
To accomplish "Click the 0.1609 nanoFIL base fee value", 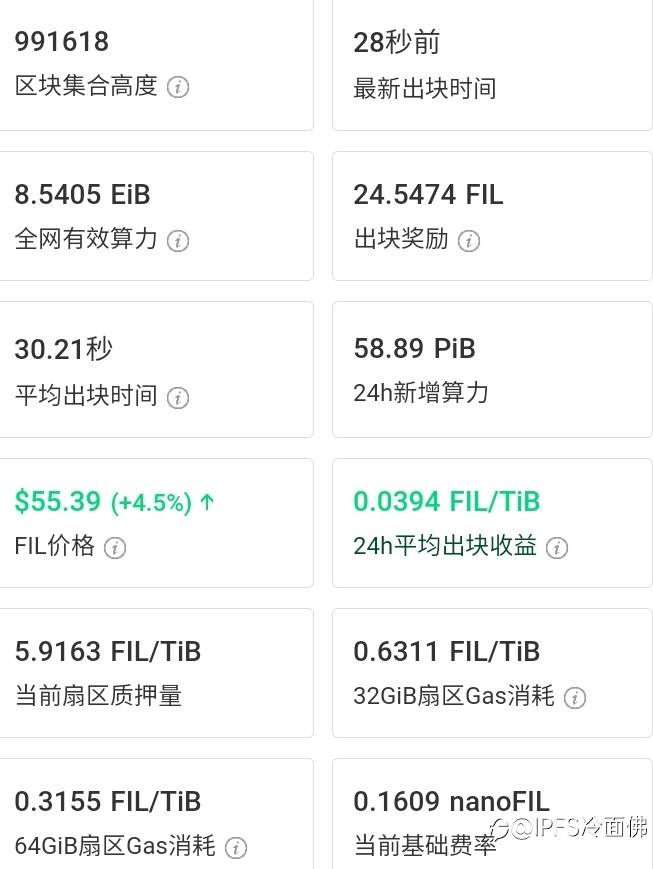I will click(x=451, y=801).
